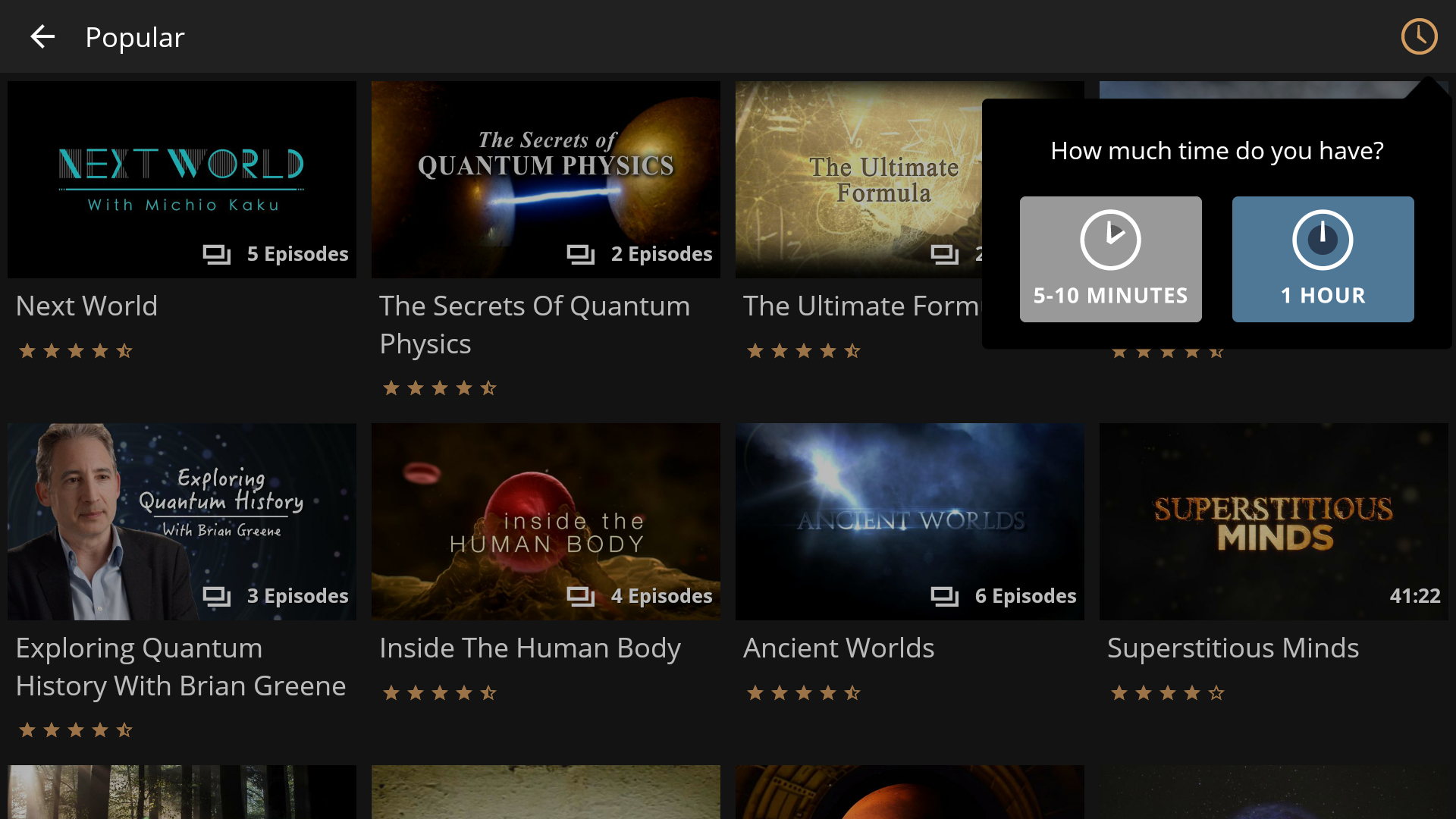Open Exploring Quantum History thumbnail

click(x=182, y=522)
